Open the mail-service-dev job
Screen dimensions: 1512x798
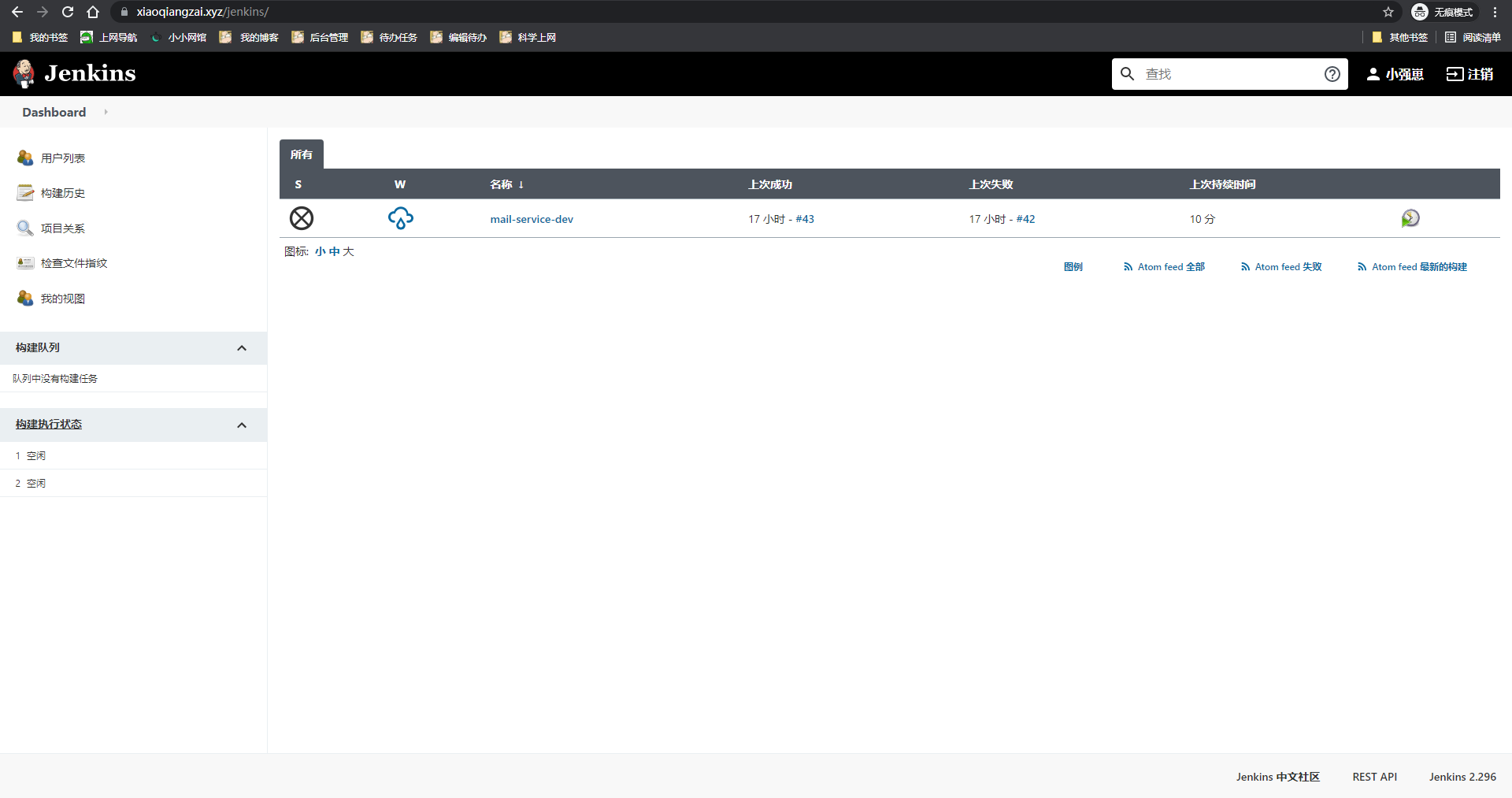(532, 219)
